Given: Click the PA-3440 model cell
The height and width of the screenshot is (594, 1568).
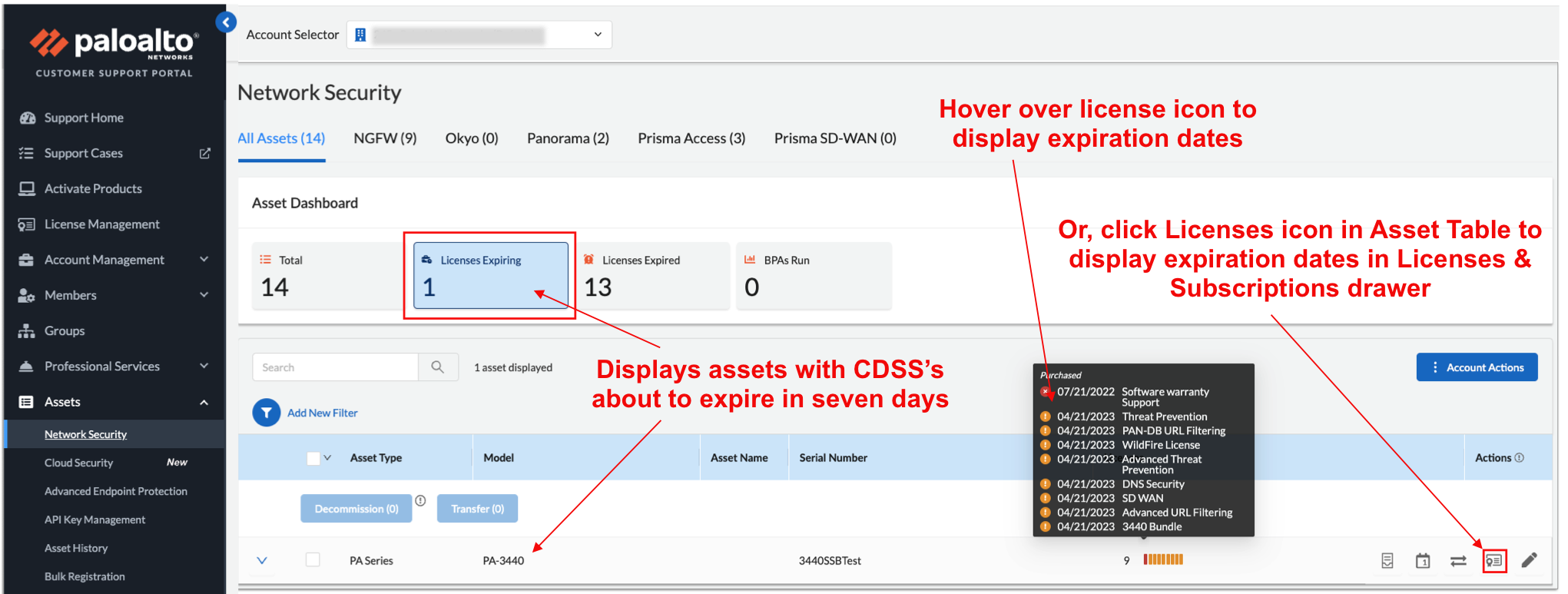Looking at the screenshot, I should 503,561.
